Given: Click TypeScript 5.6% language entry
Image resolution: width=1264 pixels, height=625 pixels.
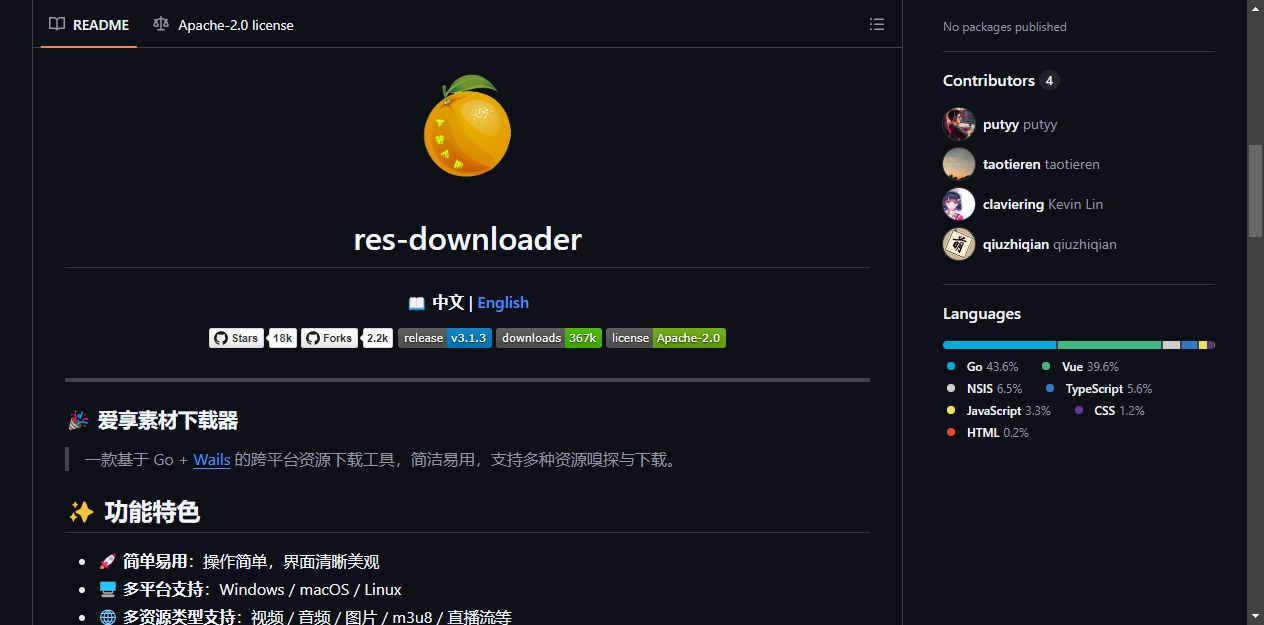Looking at the screenshot, I should pyautogui.click(x=1099, y=389).
